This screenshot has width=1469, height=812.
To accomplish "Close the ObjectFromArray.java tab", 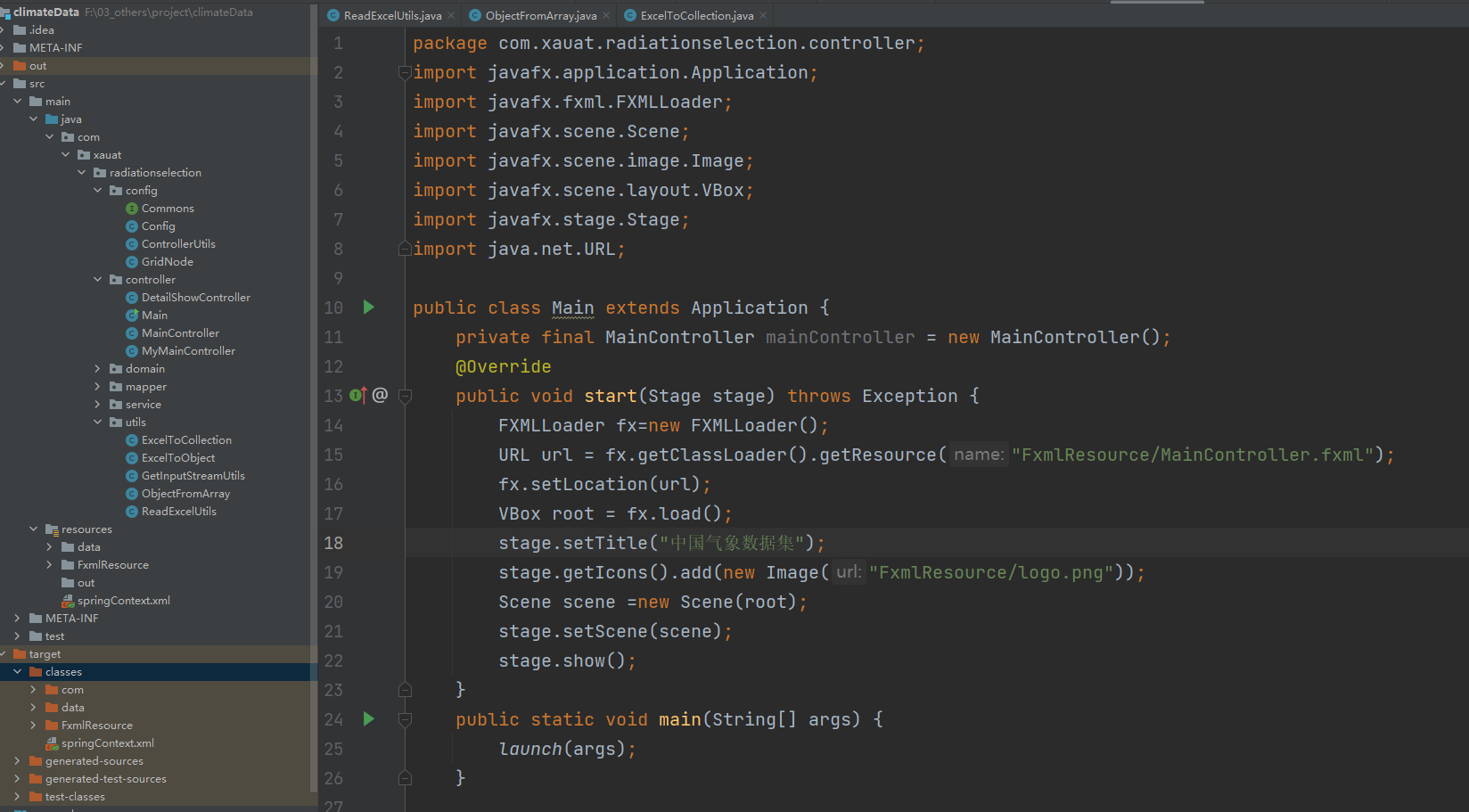I will [606, 15].
